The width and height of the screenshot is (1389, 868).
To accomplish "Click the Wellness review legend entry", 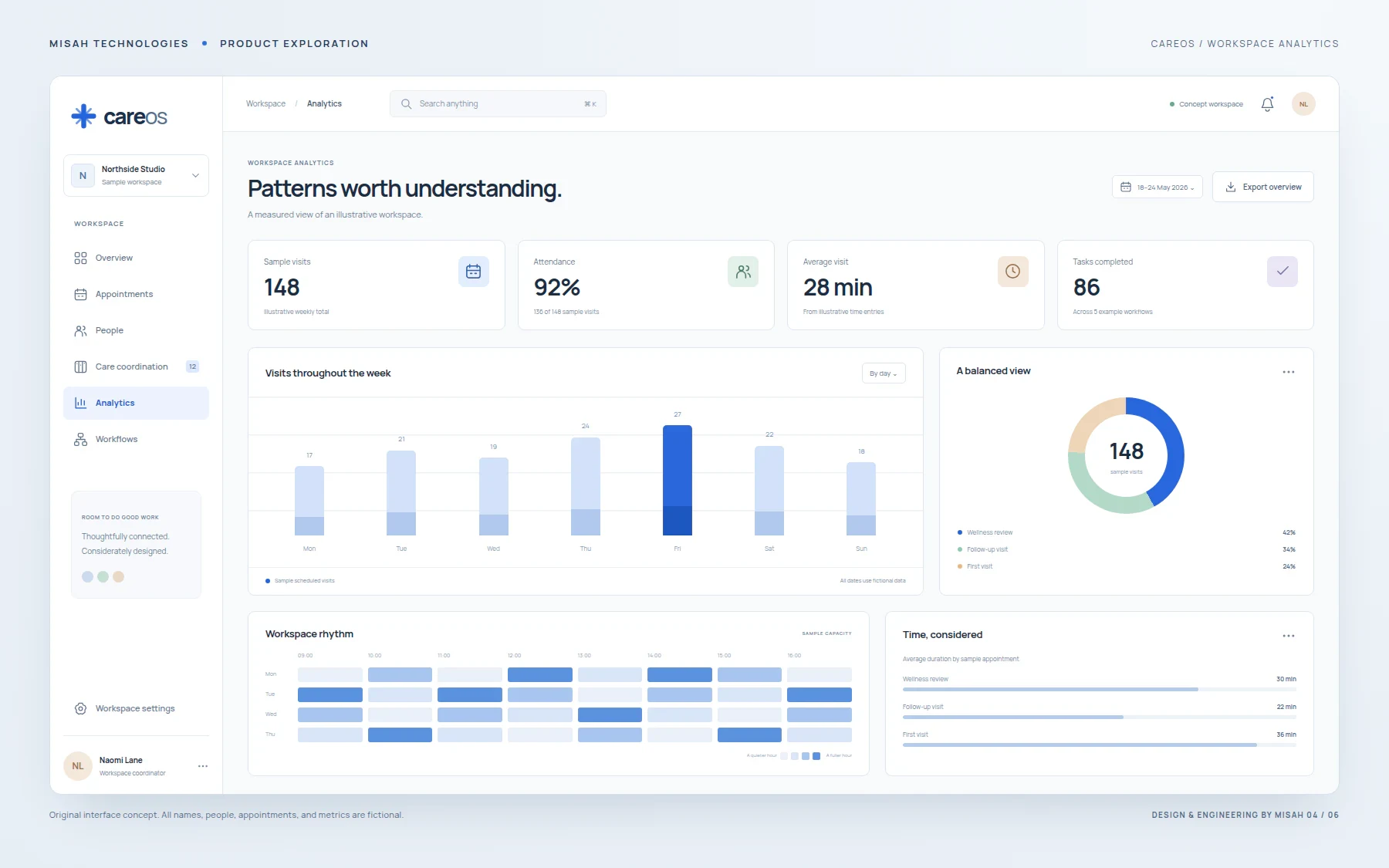I will (1126, 532).
